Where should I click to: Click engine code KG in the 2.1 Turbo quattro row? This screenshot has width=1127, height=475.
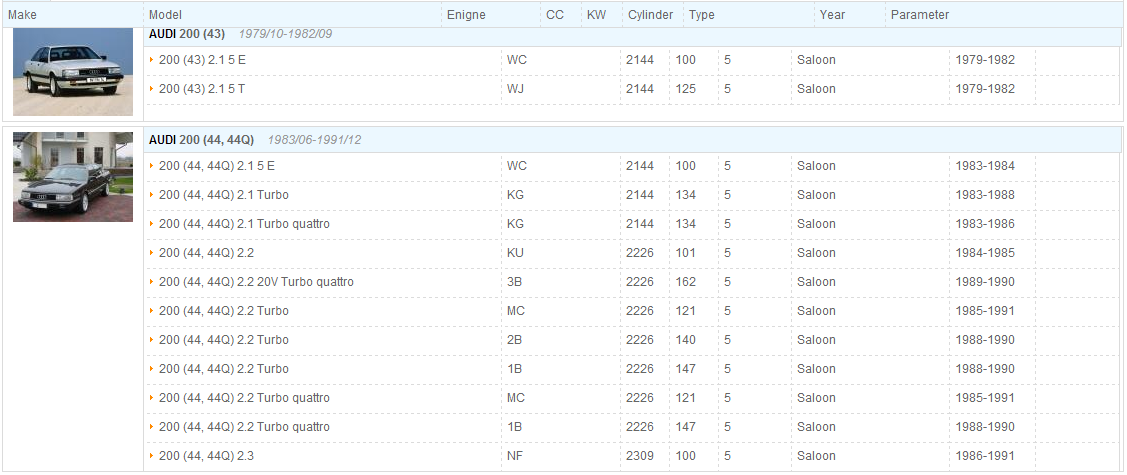(515, 224)
